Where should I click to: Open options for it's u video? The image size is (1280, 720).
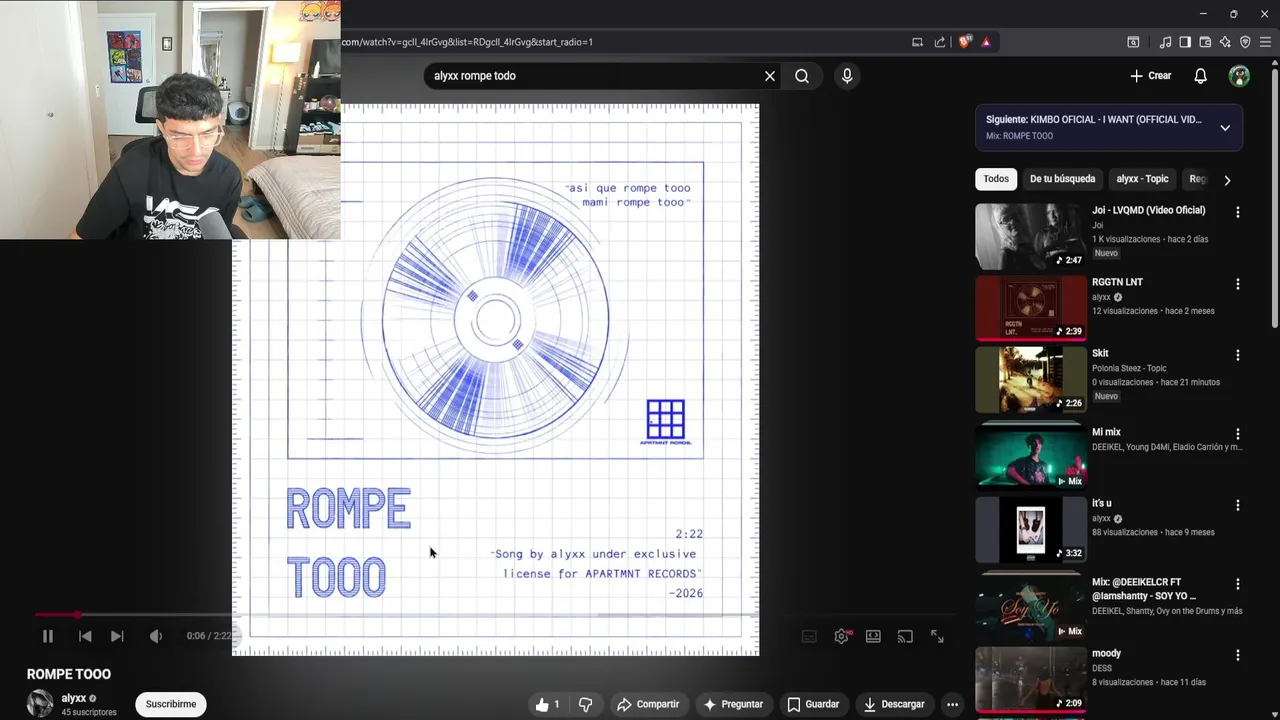1238,505
